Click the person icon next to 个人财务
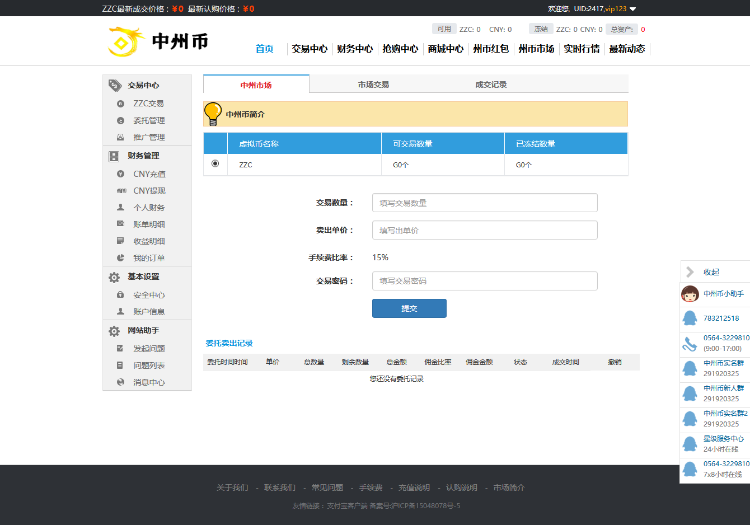Image resolution: width=750 pixels, height=525 pixels. pyautogui.click(x=121, y=207)
